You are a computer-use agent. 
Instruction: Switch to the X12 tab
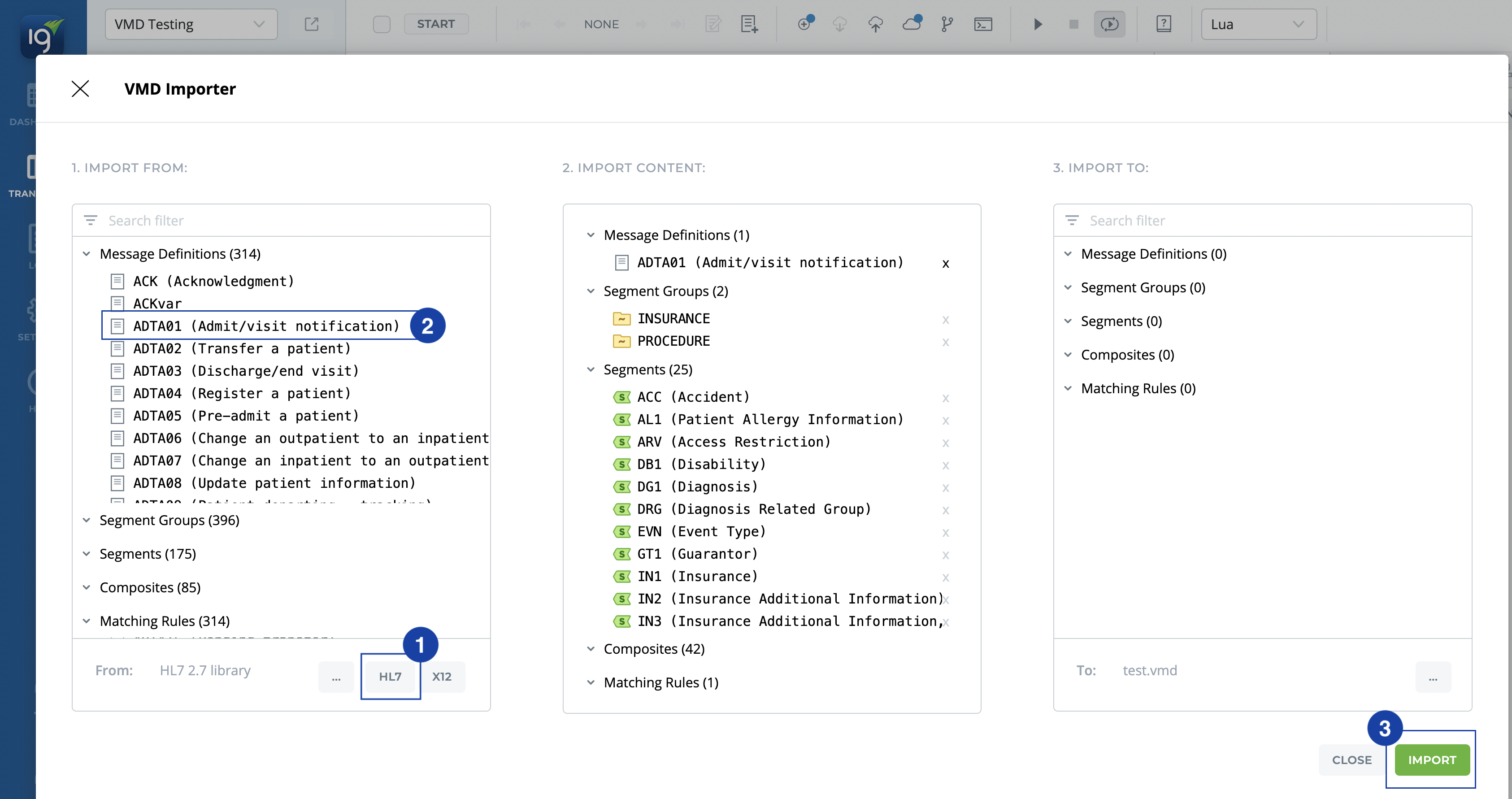click(442, 676)
